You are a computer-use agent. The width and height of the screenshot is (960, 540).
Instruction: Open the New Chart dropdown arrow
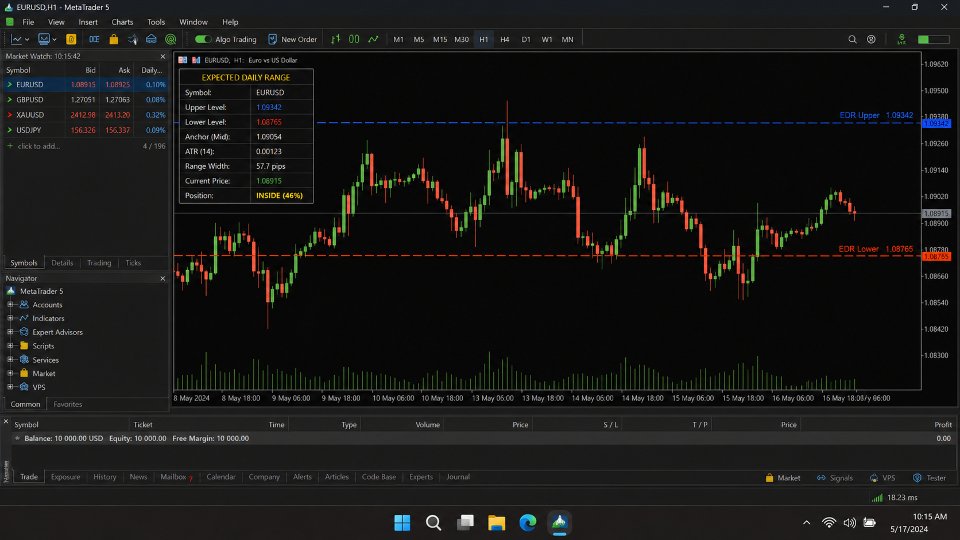click(x=27, y=40)
